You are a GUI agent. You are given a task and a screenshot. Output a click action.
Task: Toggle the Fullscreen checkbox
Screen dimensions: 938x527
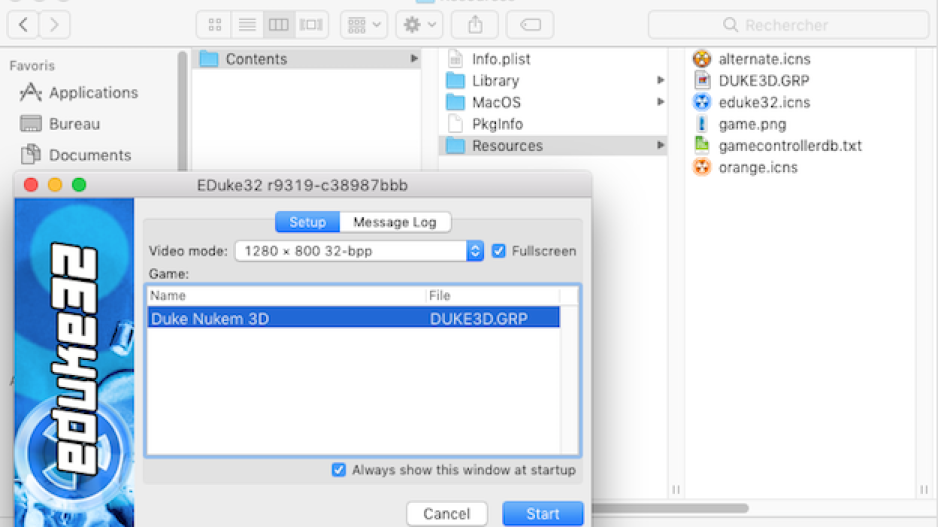[498, 251]
